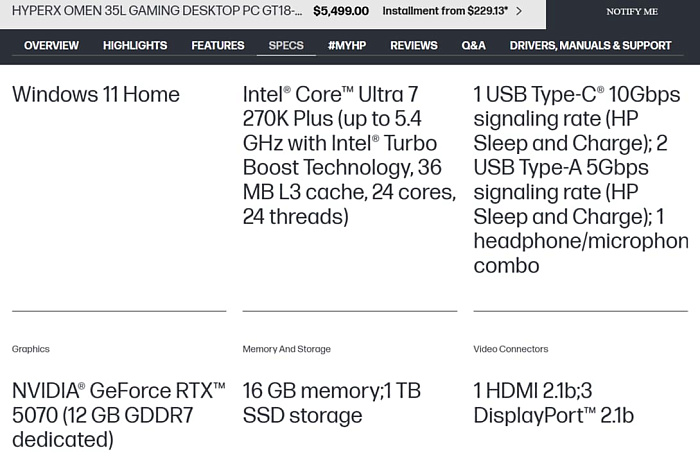The image size is (700, 462).
Task: Open Drivers, Manuals & Support tab
Action: click(x=590, y=46)
